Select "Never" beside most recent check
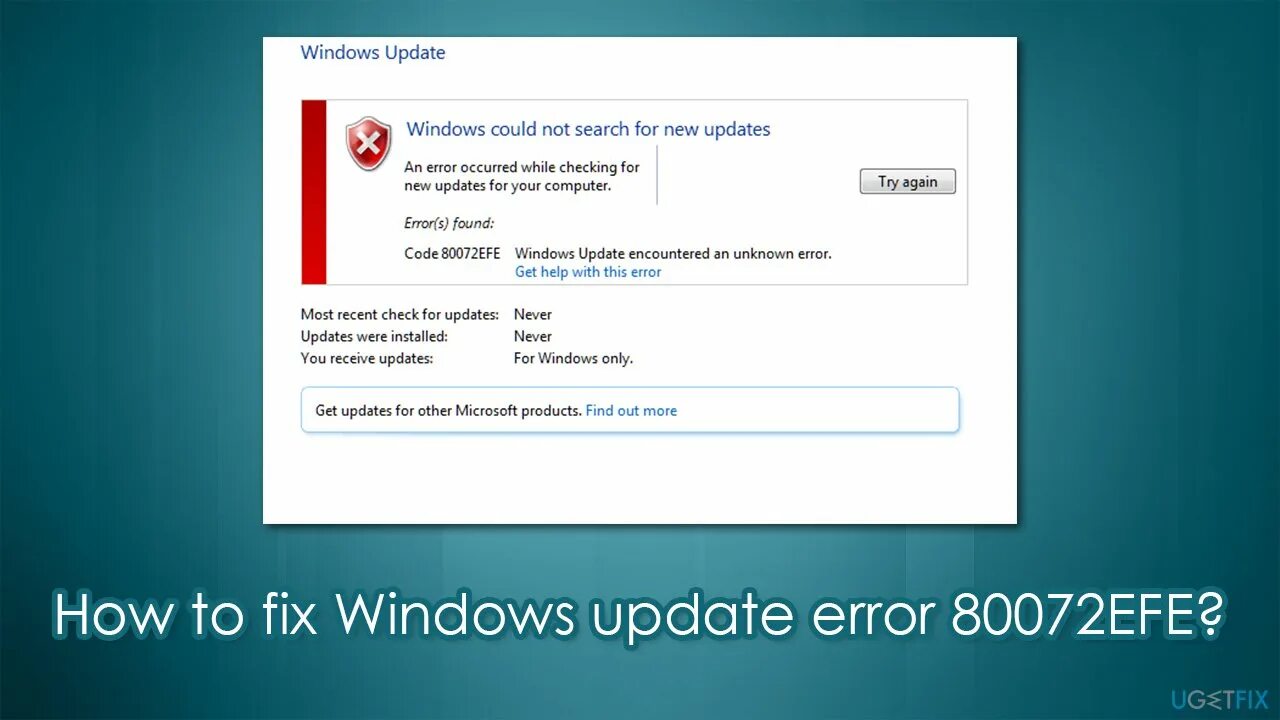 click(x=533, y=314)
